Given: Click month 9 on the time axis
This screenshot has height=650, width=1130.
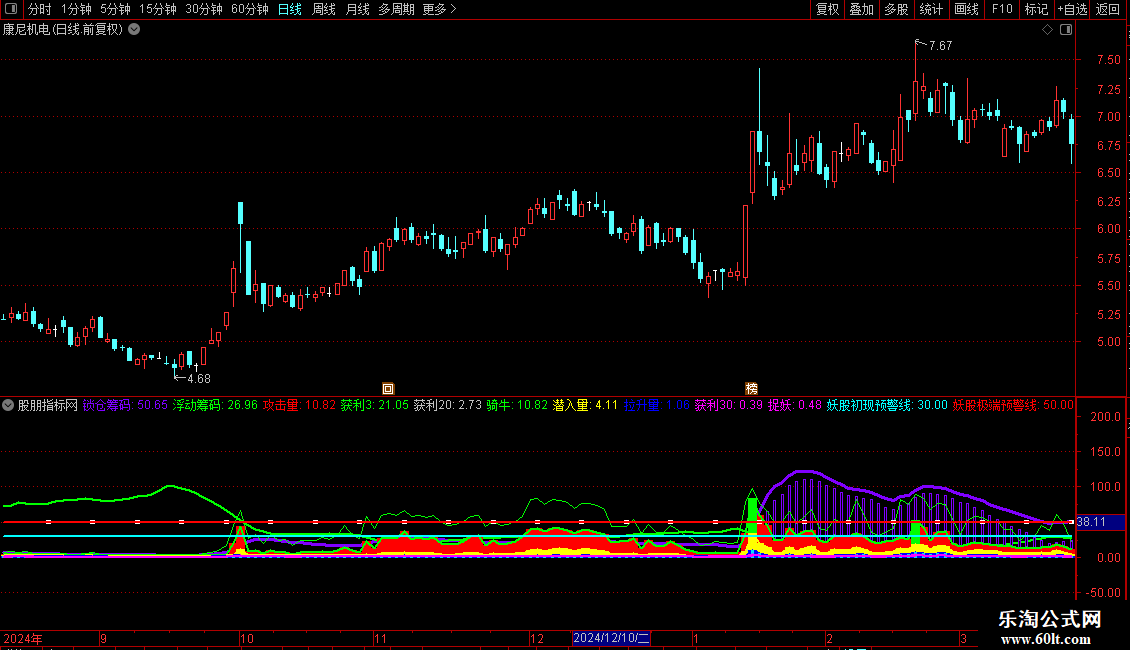Looking at the screenshot, I should coord(104,639).
